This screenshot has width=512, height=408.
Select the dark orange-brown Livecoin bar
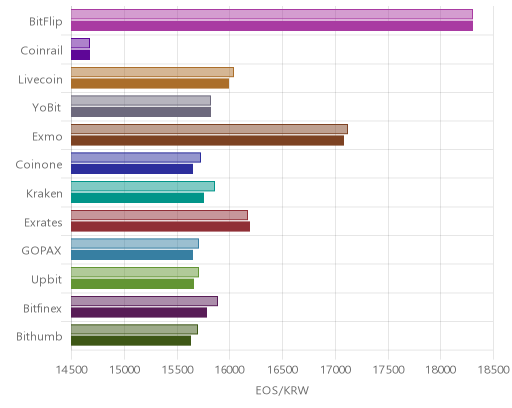point(150,84)
